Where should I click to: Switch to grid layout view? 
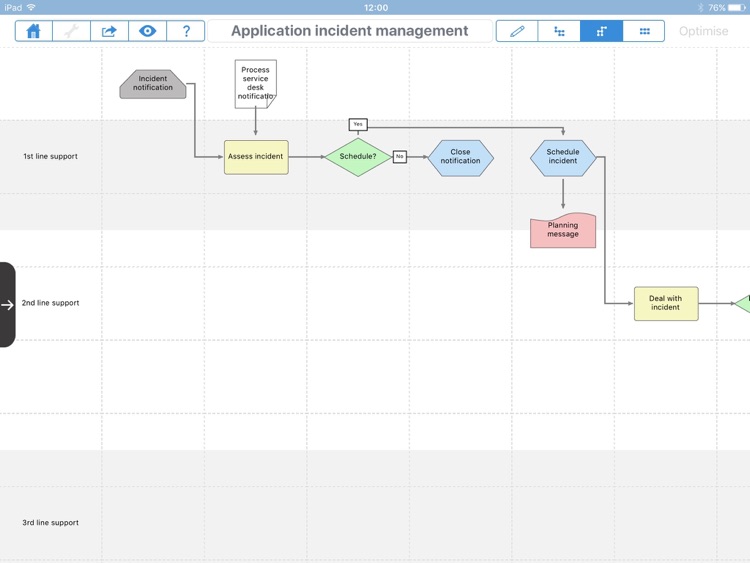tap(644, 31)
